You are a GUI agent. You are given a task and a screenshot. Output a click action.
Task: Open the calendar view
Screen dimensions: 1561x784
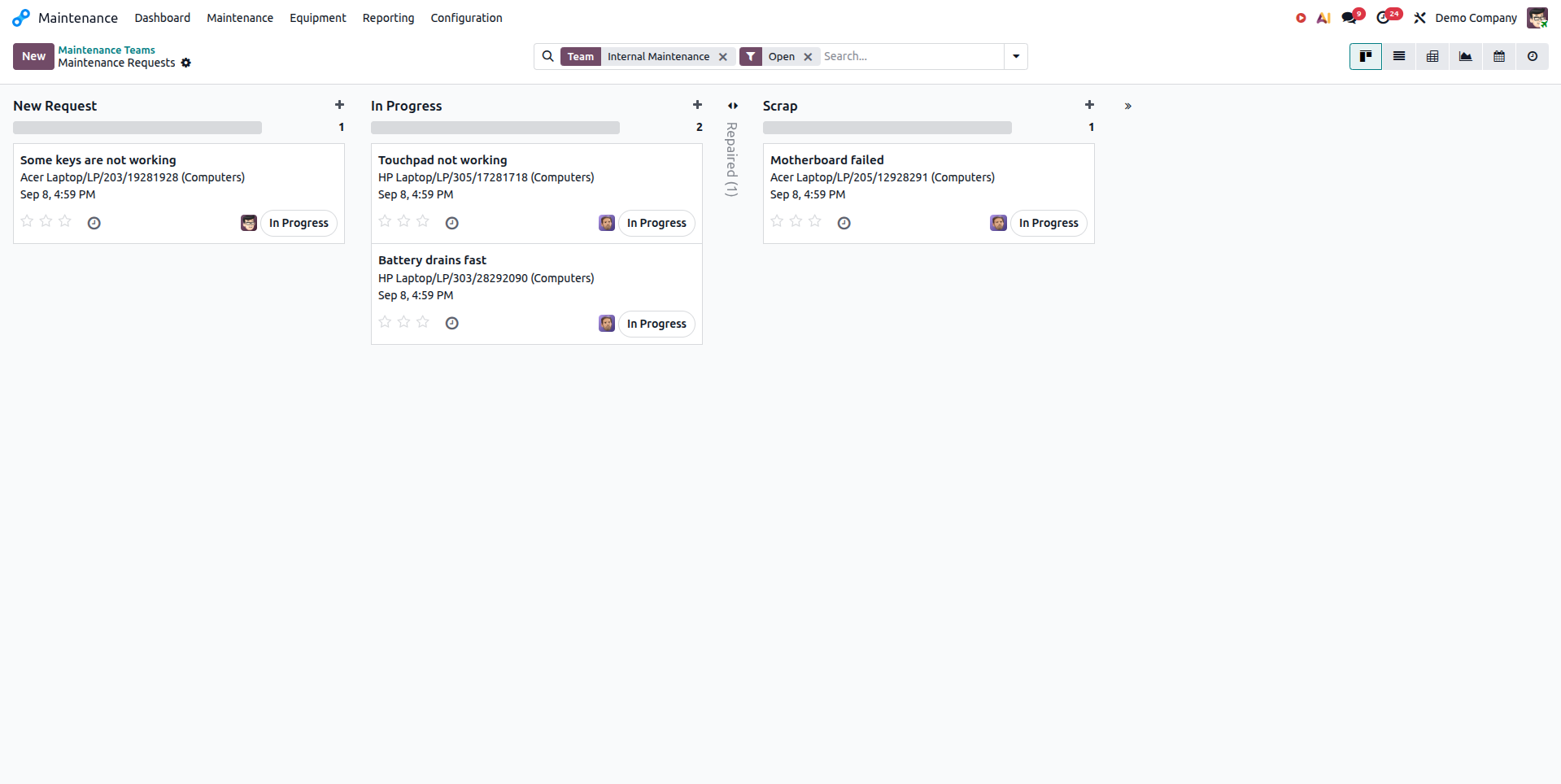tap(1499, 56)
